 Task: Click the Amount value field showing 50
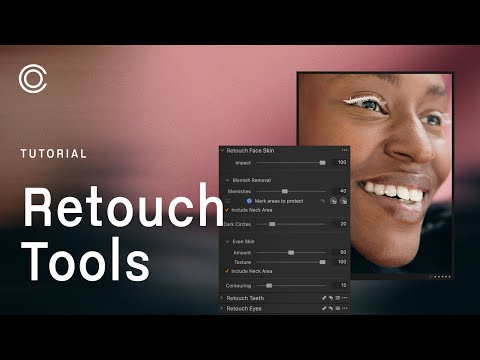click(340, 252)
